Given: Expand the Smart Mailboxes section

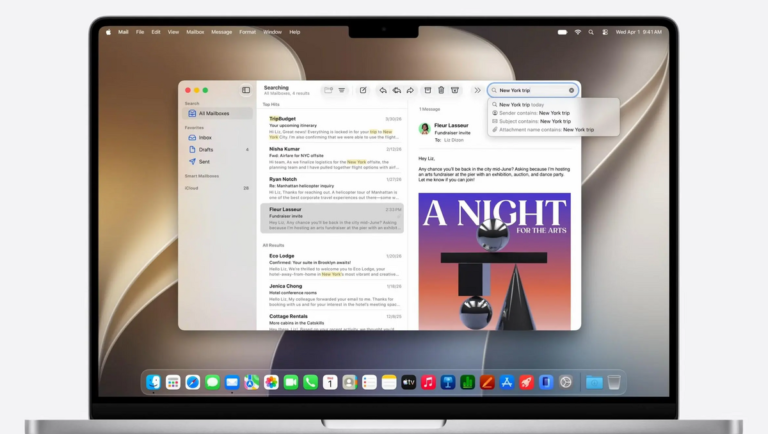Looking at the screenshot, I should 202,176.
